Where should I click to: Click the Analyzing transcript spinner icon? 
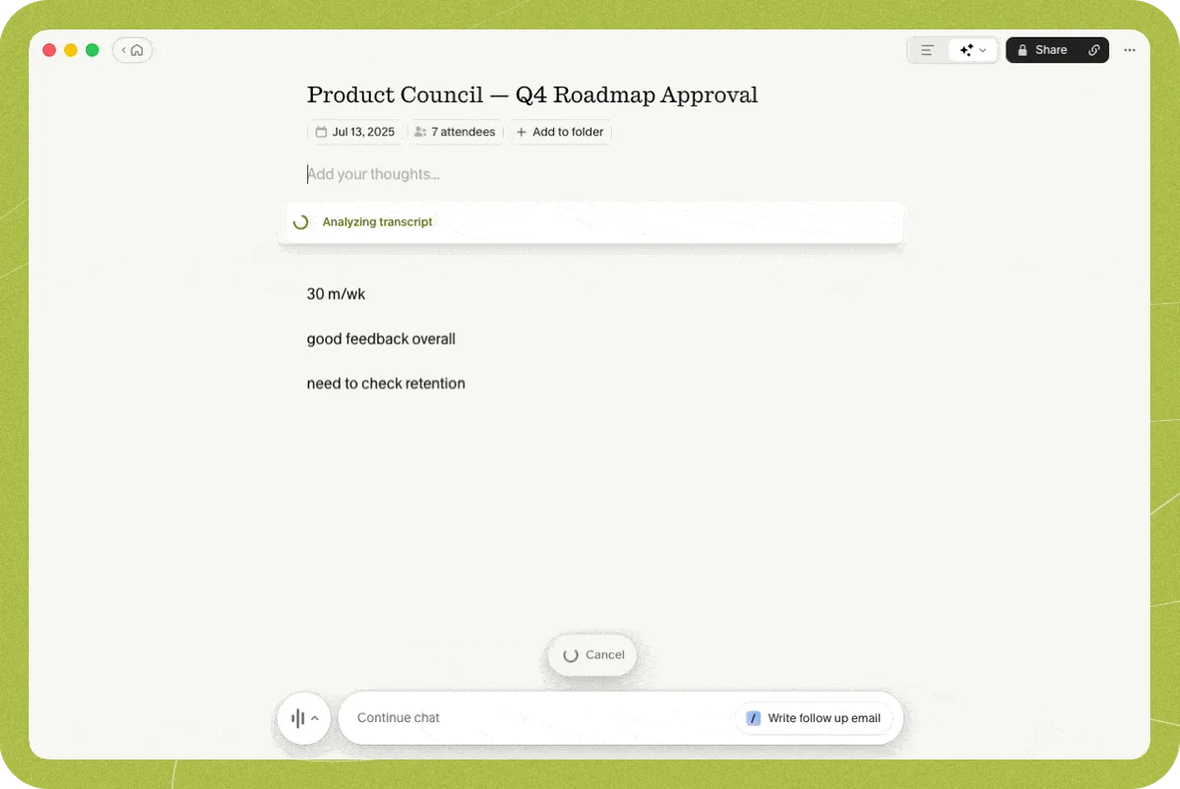click(x=301, y=222)
